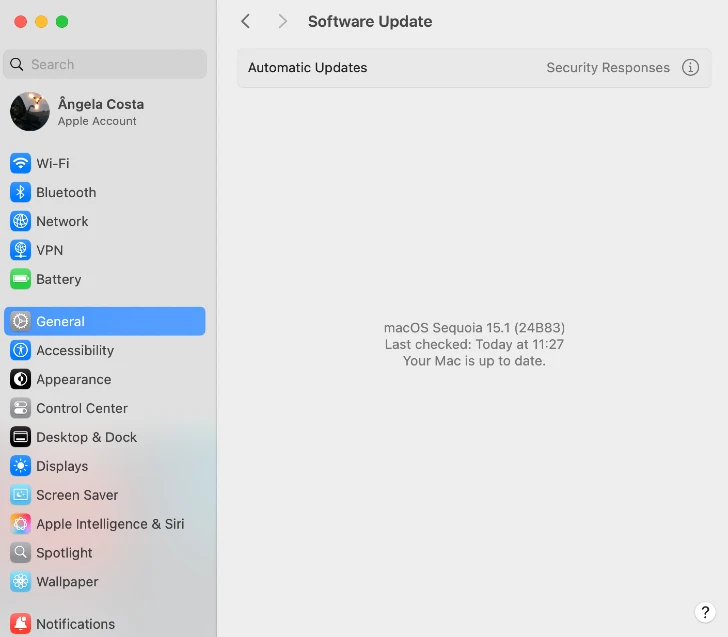
Task: Select Apple Intelligence & Siri label
Action: (110, 524)
